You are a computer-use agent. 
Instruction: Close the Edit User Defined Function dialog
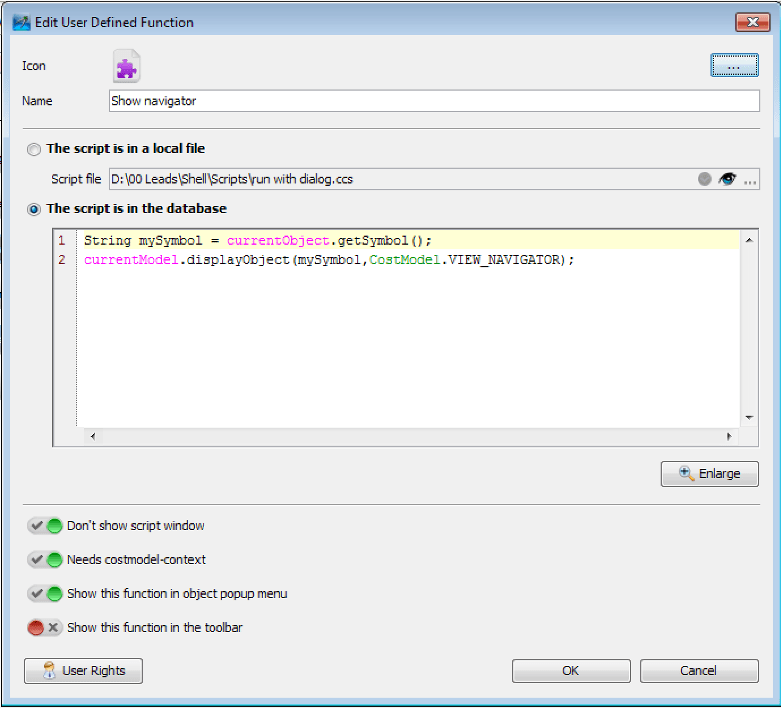[x=753, y=22]
